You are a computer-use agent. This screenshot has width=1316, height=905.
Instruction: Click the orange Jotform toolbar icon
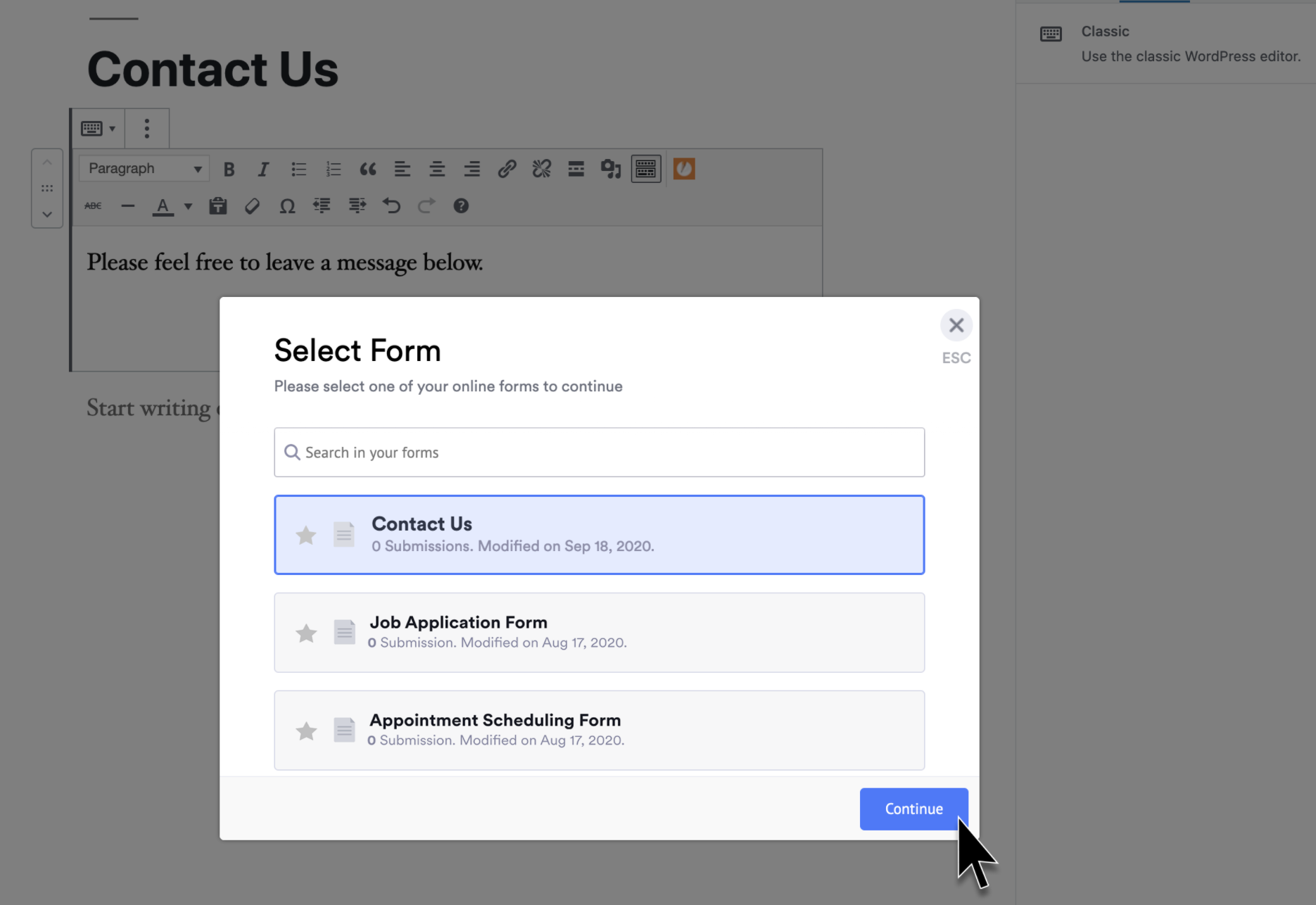click(x=683, y=169)
